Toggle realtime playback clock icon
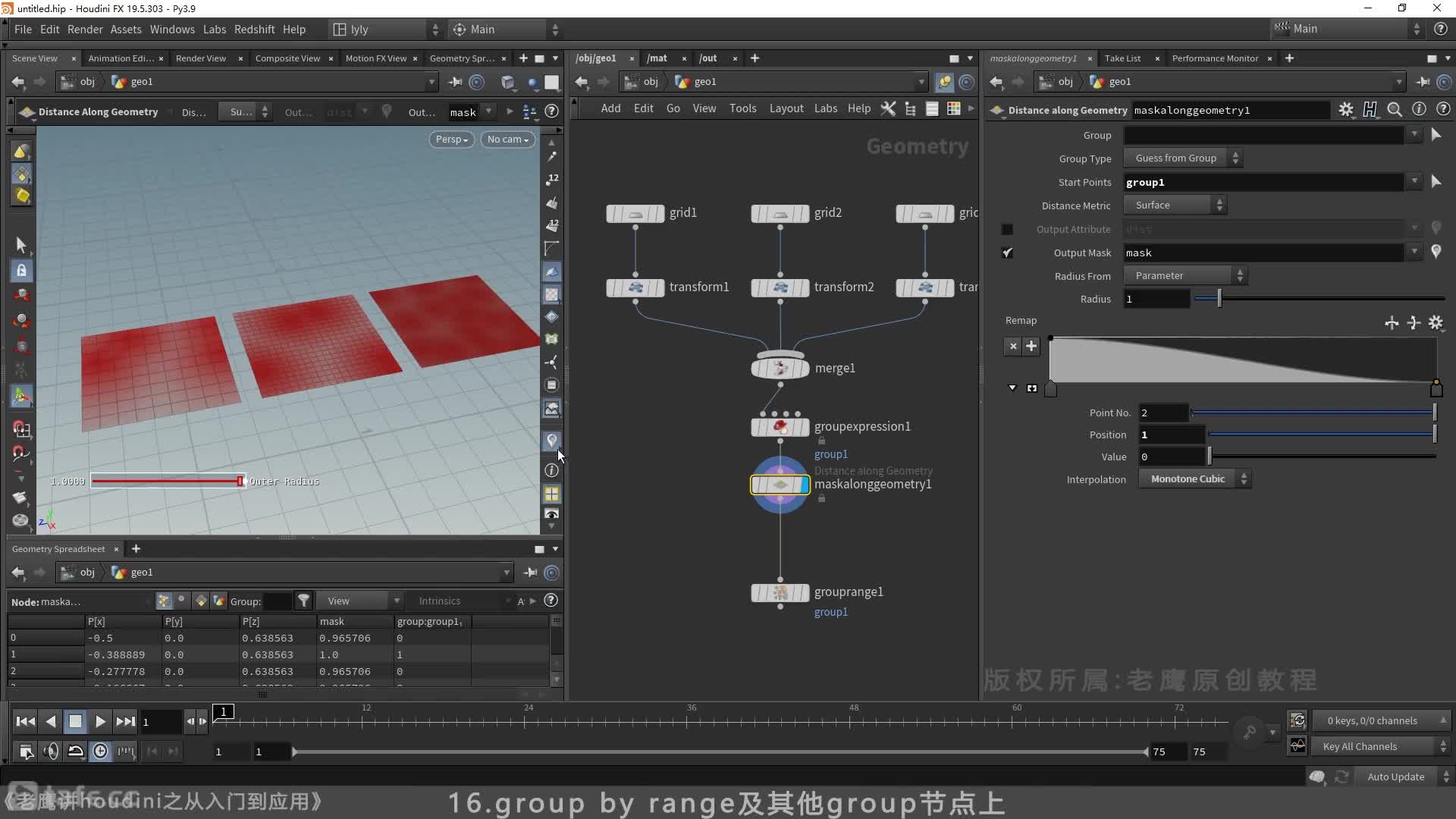1456x819 pixels. click(100, 751)
